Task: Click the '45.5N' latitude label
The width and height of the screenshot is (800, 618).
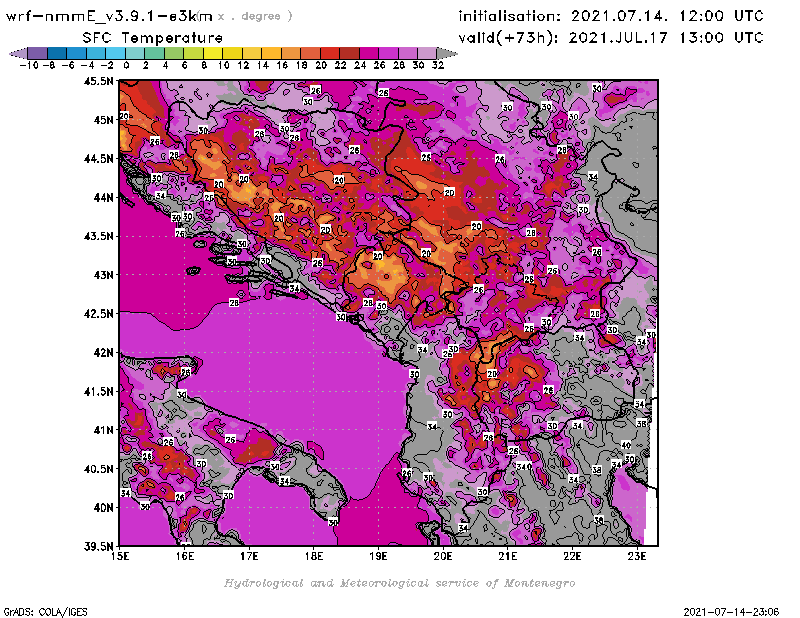Action: (x=98, y=81)
